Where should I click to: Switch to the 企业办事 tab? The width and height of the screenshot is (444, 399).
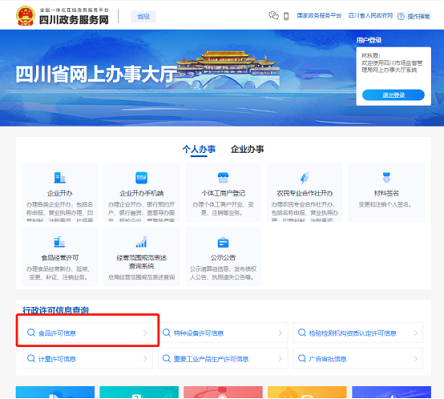tap(247, 149)
